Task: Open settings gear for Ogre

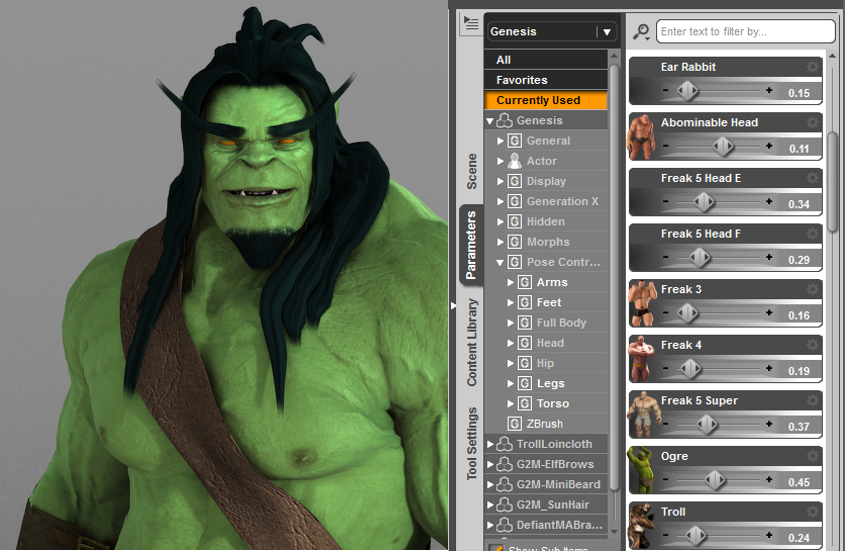Action: [x=812, y=456]
